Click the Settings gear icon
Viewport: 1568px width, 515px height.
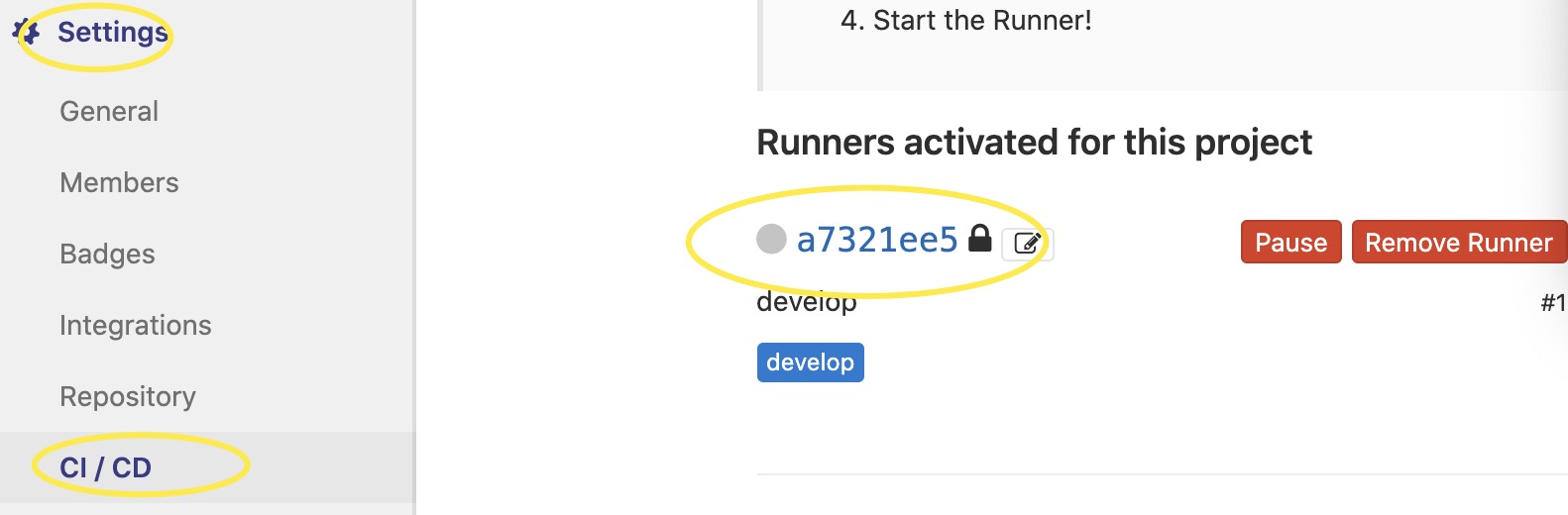click(27, 33)
